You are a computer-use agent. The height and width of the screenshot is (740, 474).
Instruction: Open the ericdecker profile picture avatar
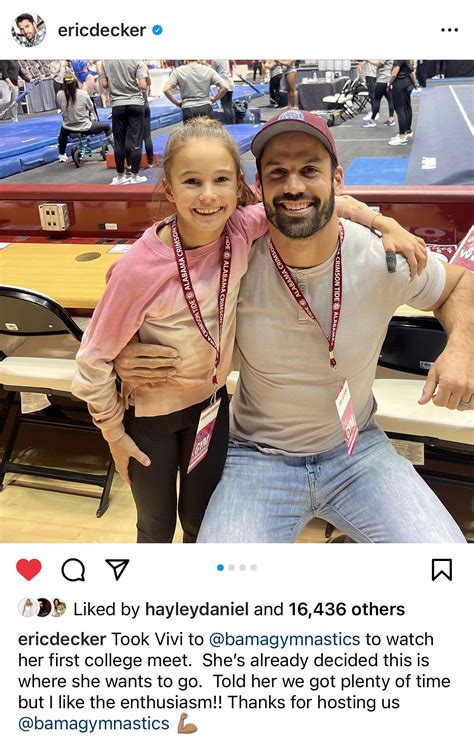29,30
